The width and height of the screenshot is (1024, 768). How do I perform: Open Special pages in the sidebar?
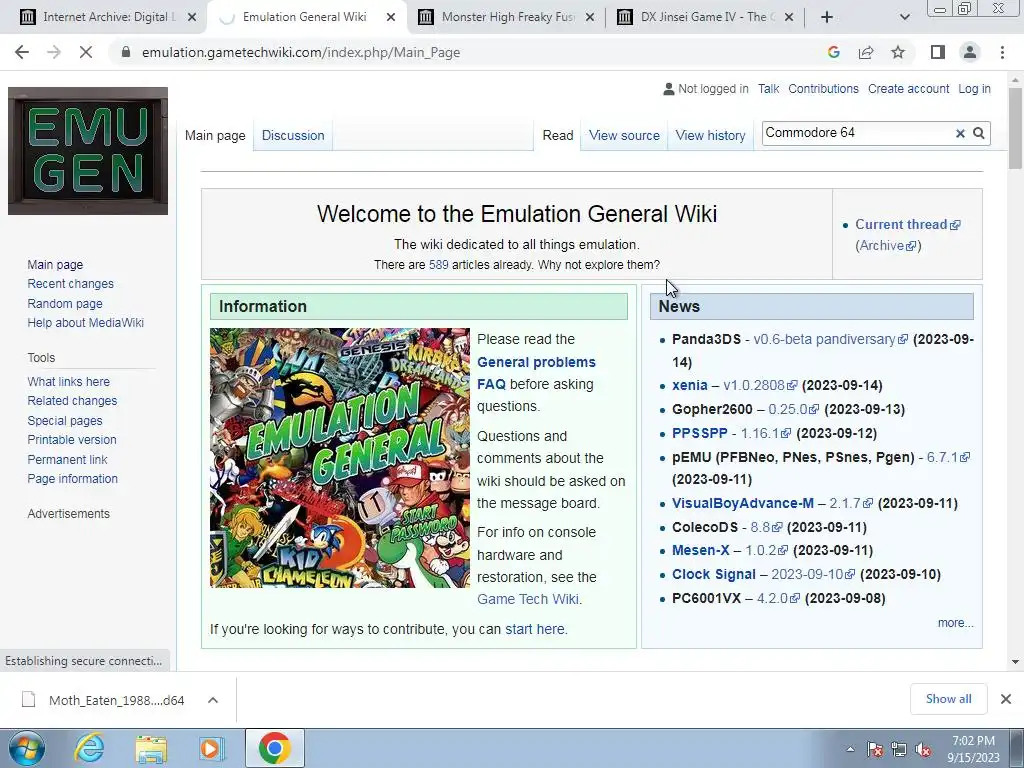[65, 421]
